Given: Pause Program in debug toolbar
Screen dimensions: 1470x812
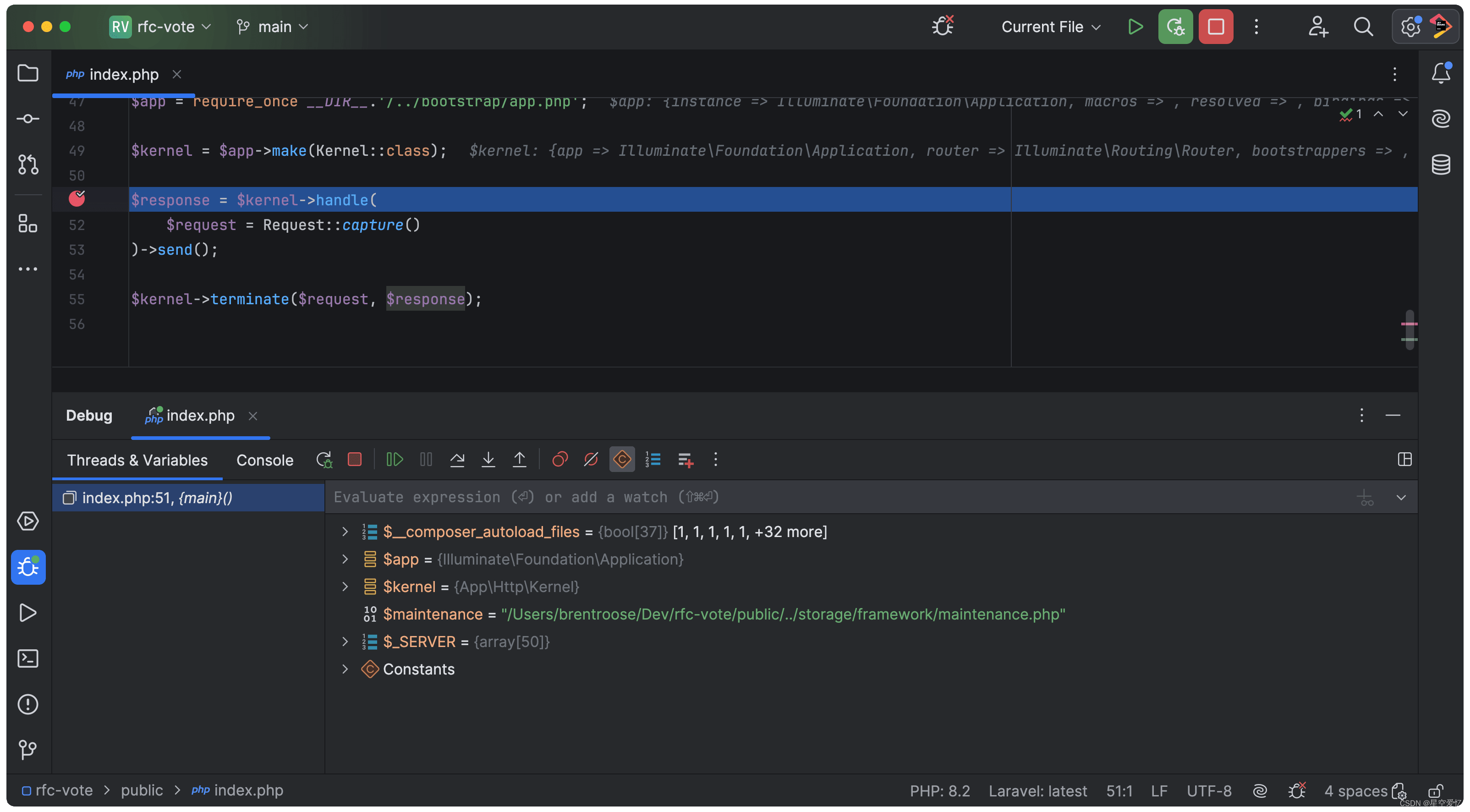Looking at the screenshot, I should click(x=426, y=459).
